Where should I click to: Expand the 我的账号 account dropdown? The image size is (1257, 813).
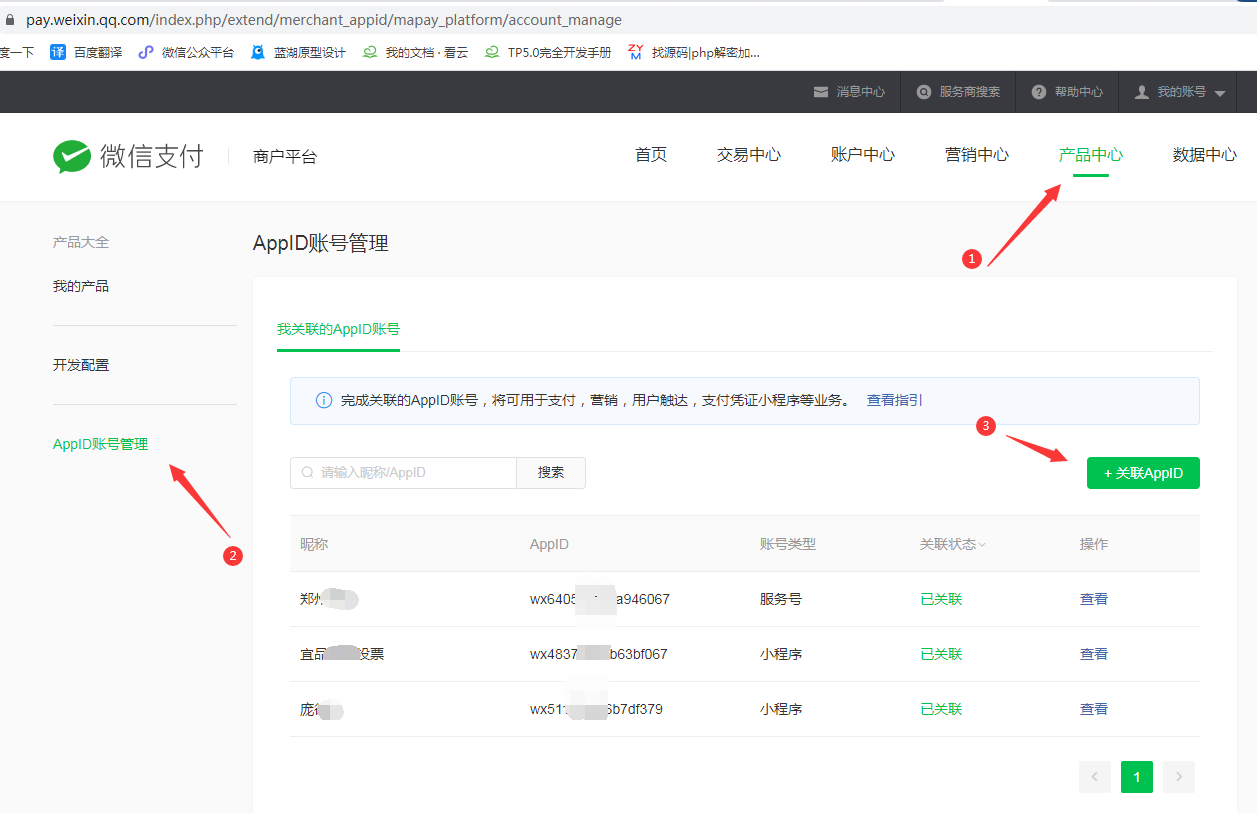pyautogui.click(x=1180, y=92)
